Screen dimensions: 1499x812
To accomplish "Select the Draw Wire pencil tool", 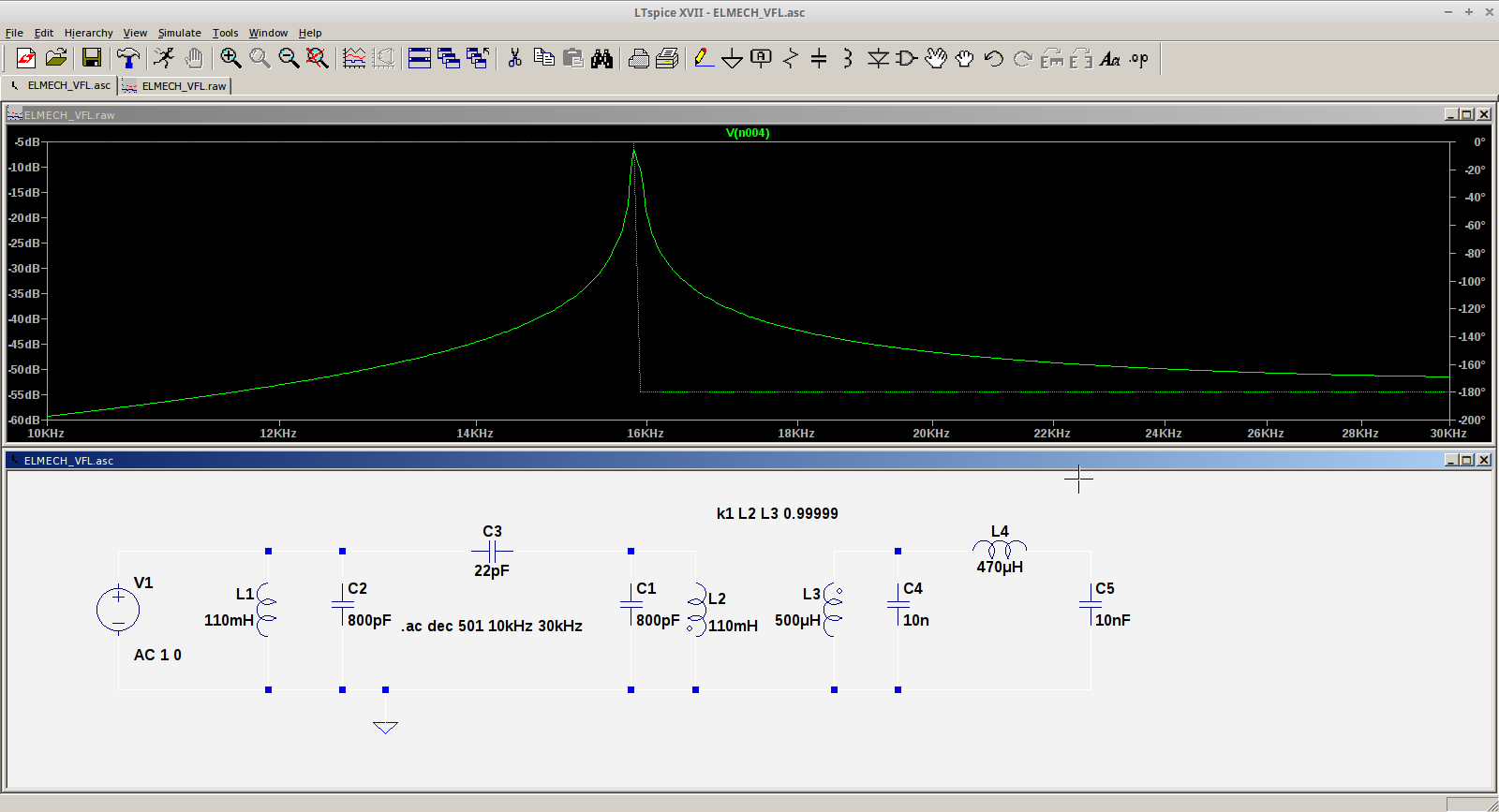I will click(x=704, y=58).
